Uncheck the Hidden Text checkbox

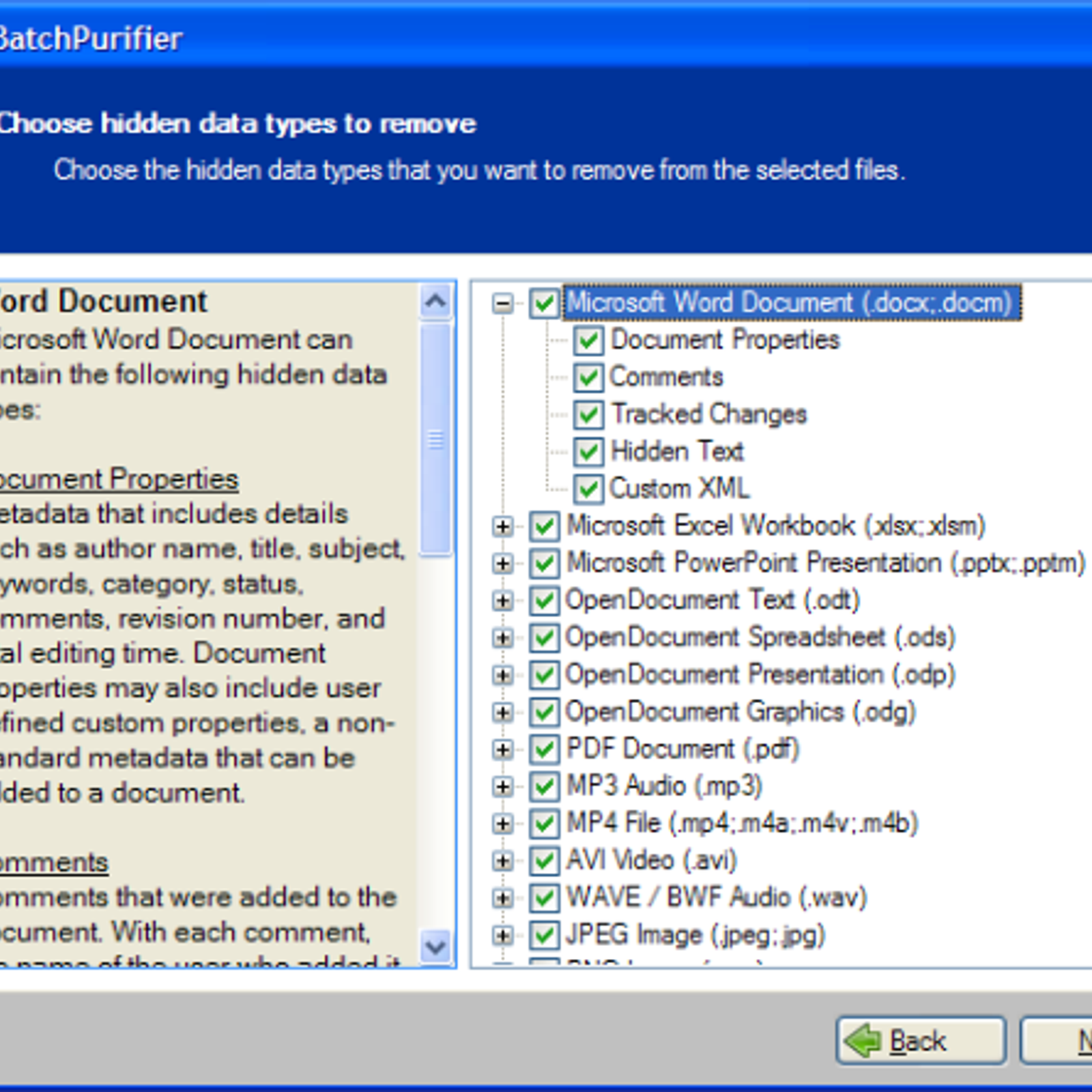coord(588,452)
